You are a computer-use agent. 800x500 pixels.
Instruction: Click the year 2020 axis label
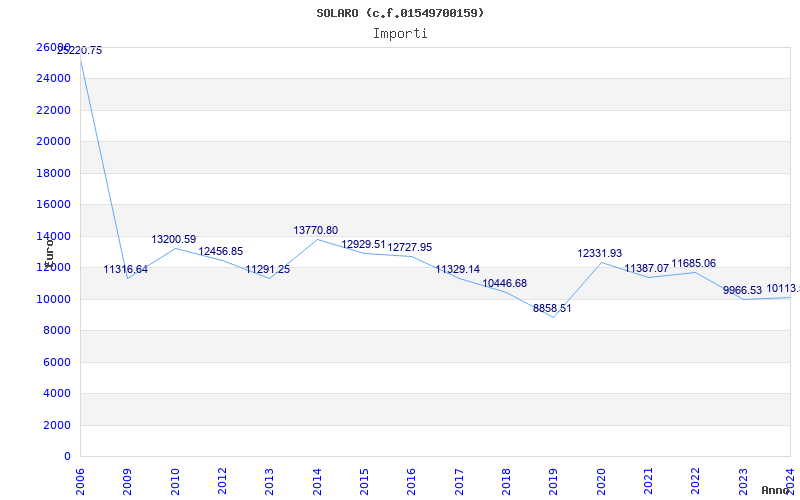601,482
